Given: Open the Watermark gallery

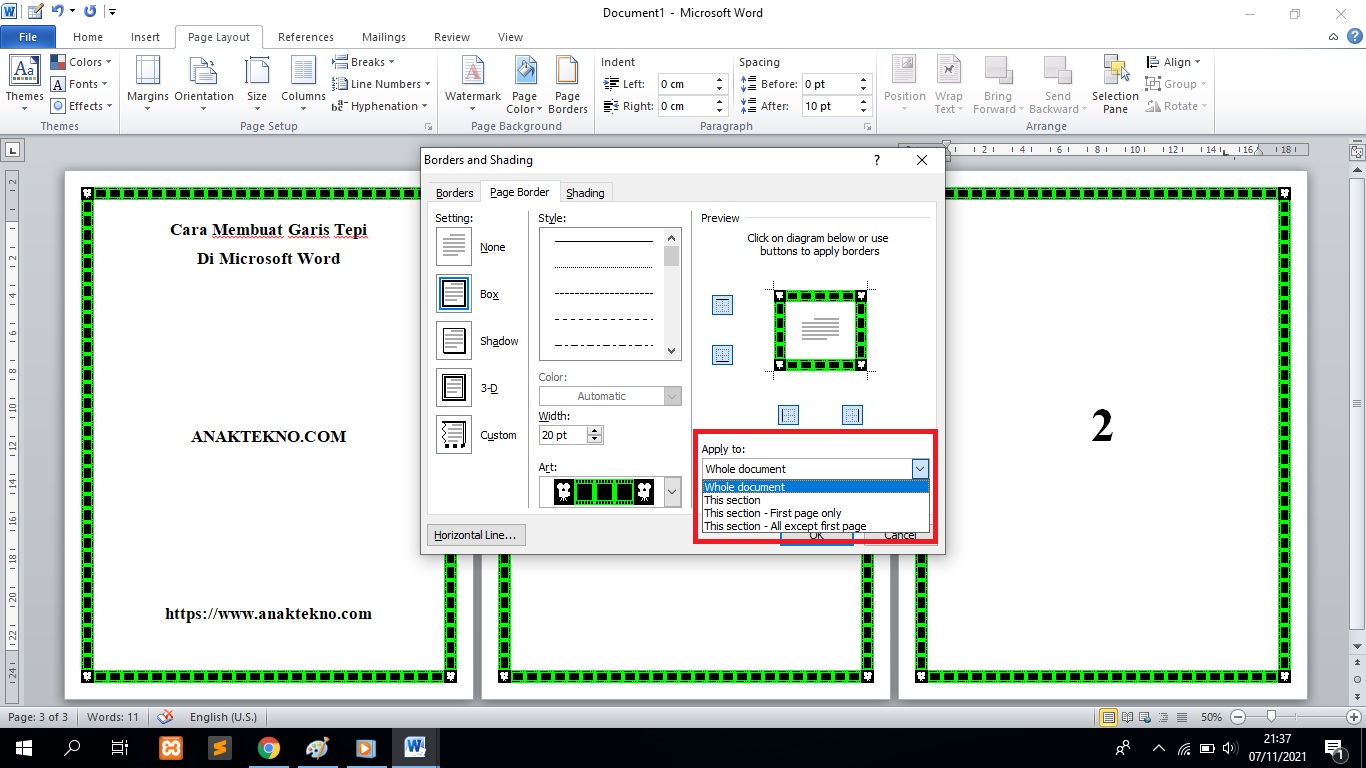Looking at the screenshot, I should [473, 84].
